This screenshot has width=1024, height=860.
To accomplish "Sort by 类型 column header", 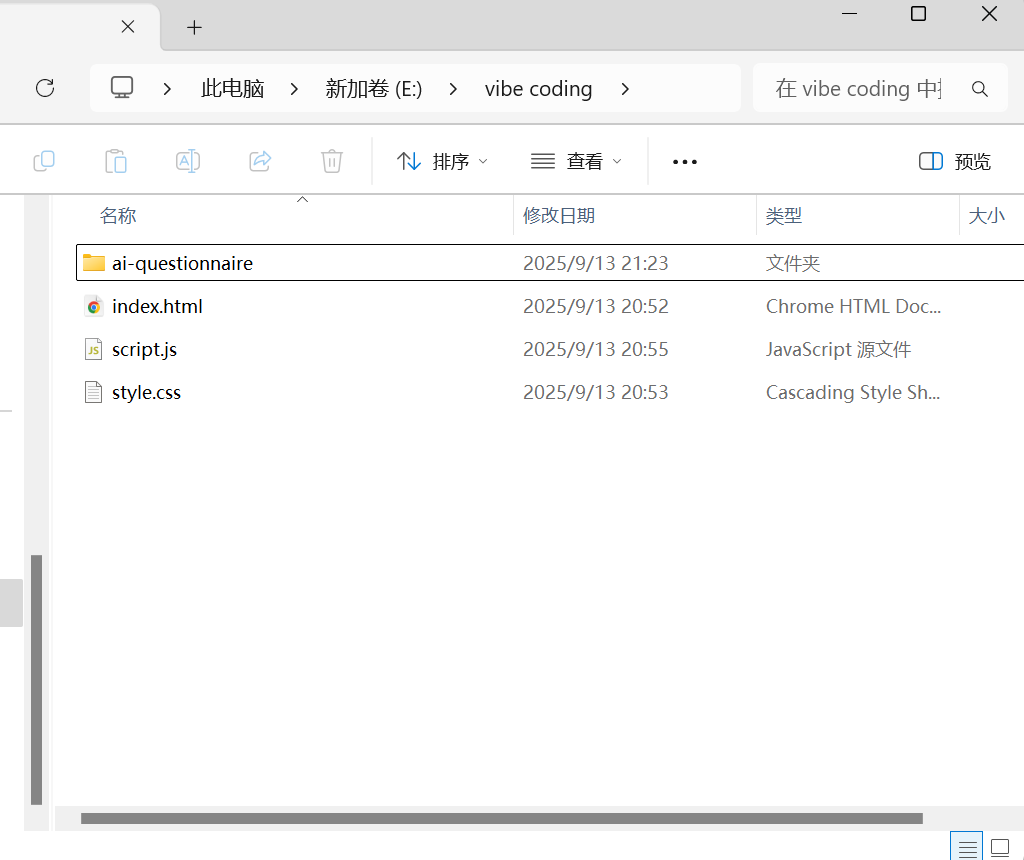I will [x=784, y=215].
